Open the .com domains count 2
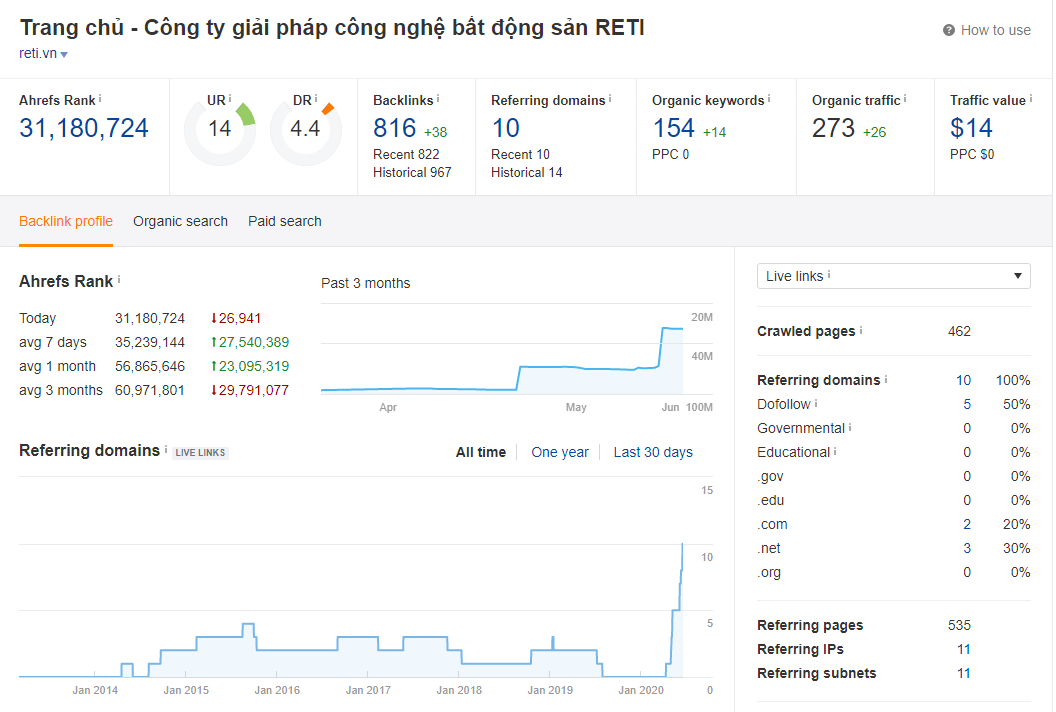The width and height of the screenshot is (1056, 712). click(967, 524)
